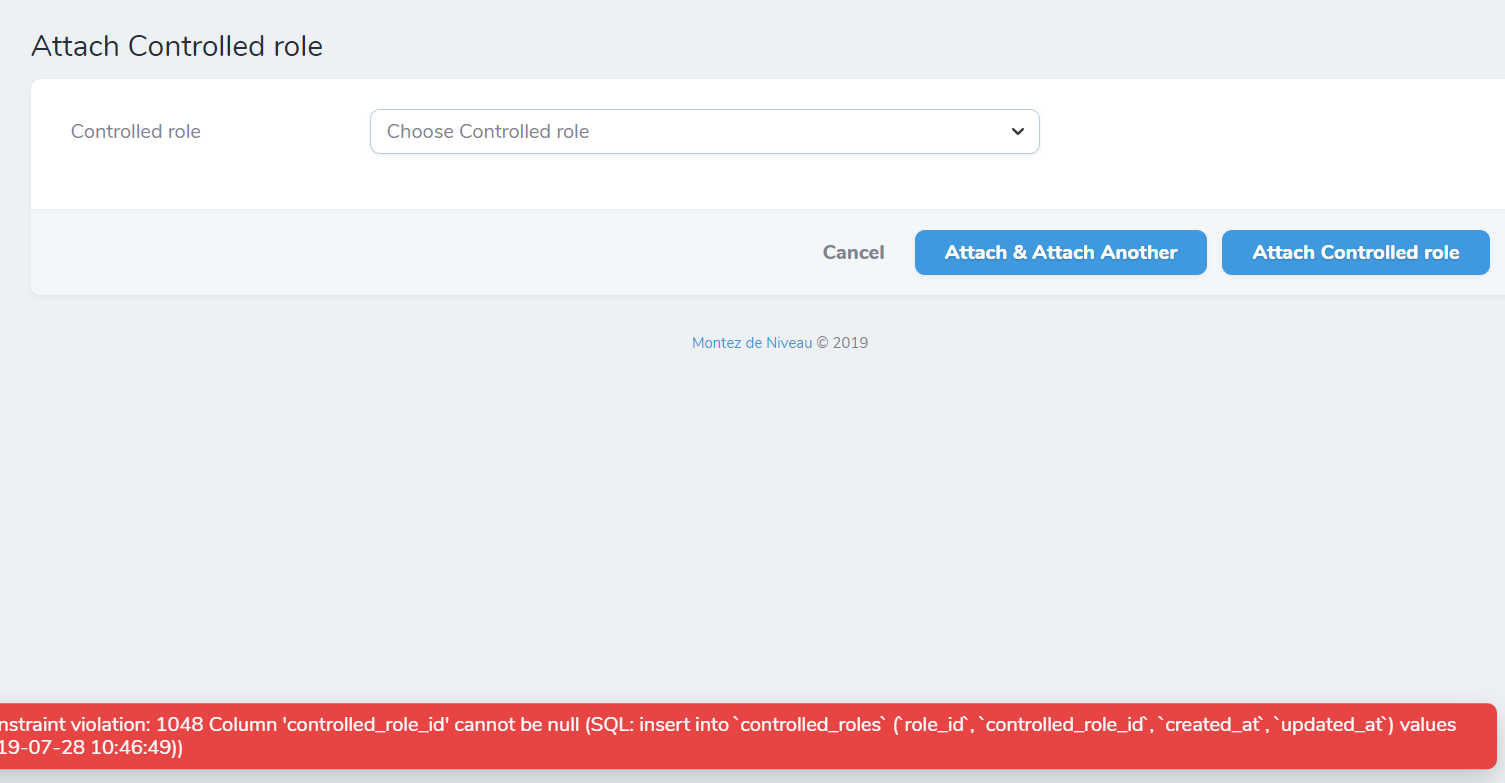
Task: Click the Controlled role form label
Action: (x=135, y=131)
